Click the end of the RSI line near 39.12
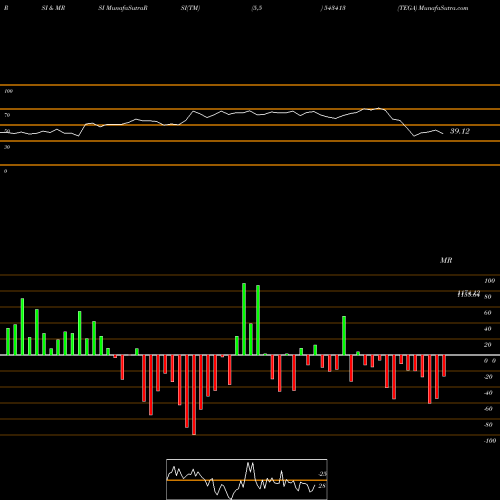 (x=443, y=134)
